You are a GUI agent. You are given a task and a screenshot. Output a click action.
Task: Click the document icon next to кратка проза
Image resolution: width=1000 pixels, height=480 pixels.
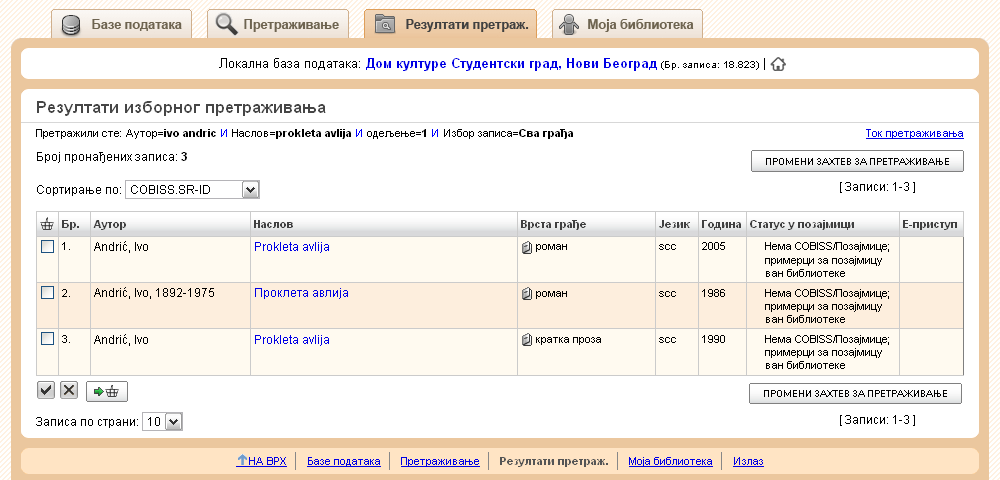tap(527, 340)
